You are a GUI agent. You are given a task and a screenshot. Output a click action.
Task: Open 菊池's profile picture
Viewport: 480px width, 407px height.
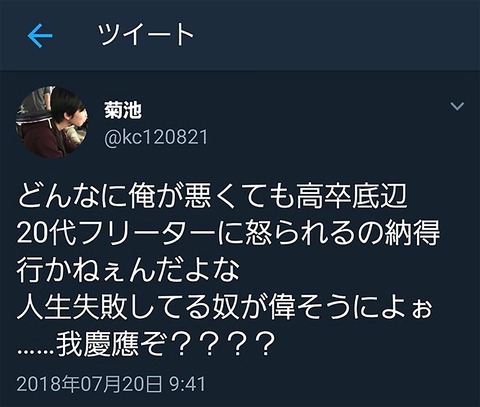(52, 122)
